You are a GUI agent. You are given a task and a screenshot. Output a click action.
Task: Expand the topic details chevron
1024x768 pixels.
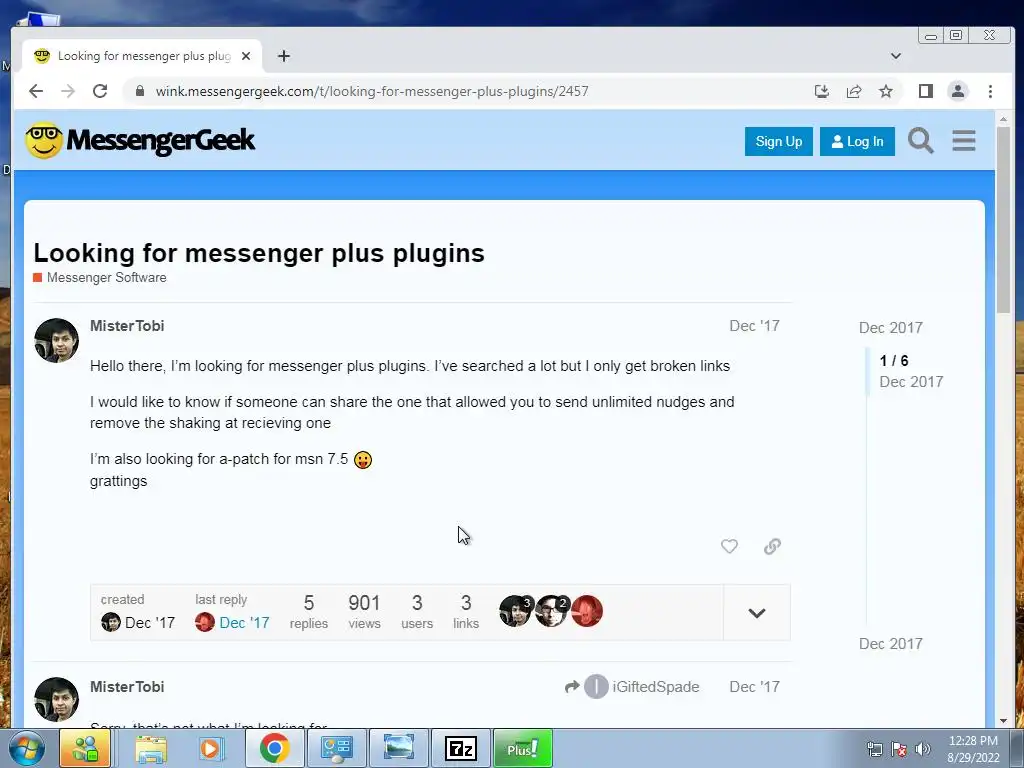pos(757,613)
